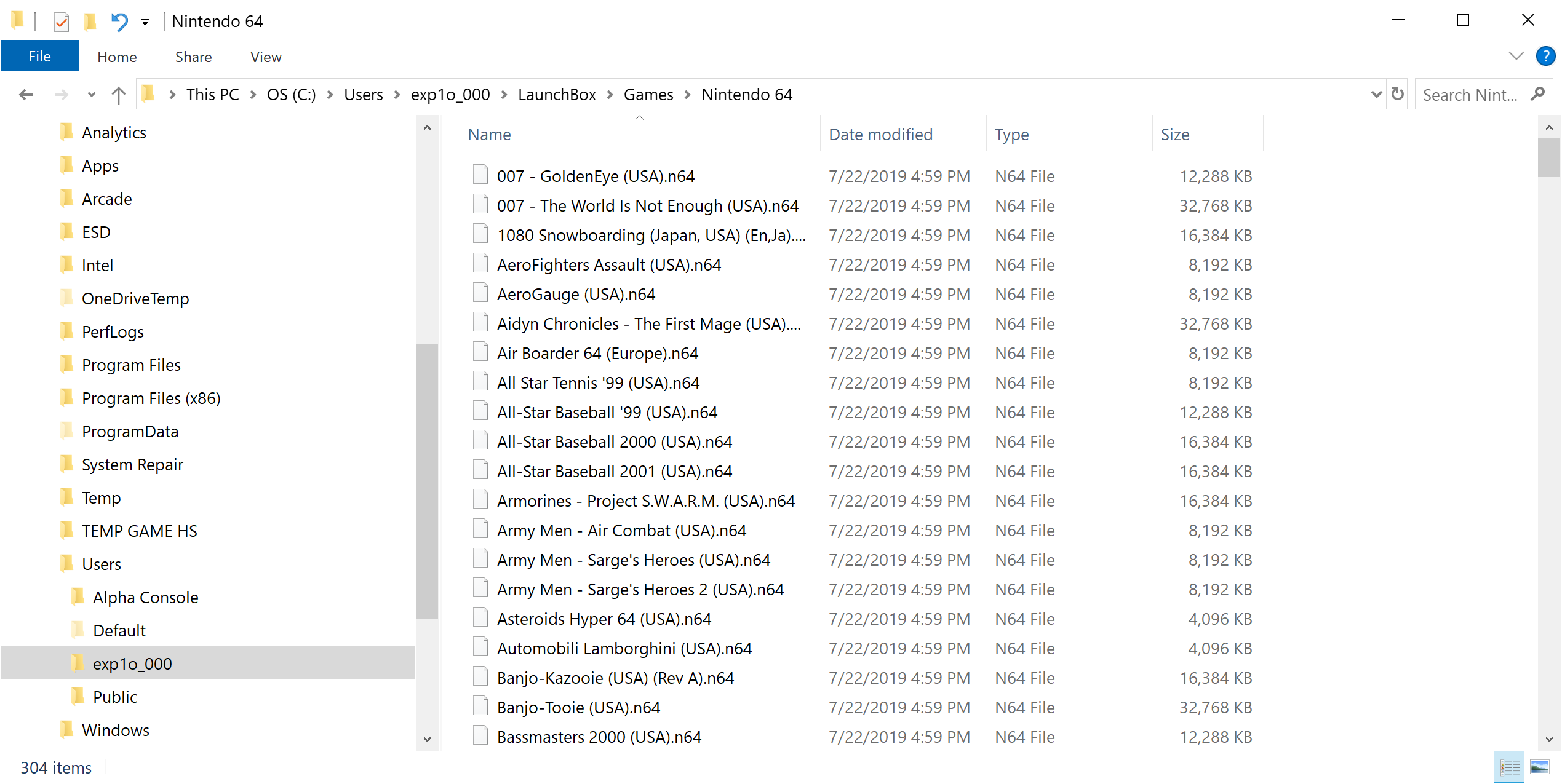
Task: Open the Home ribbon tab
Action: pyautogui.click(x=117, y=57)
